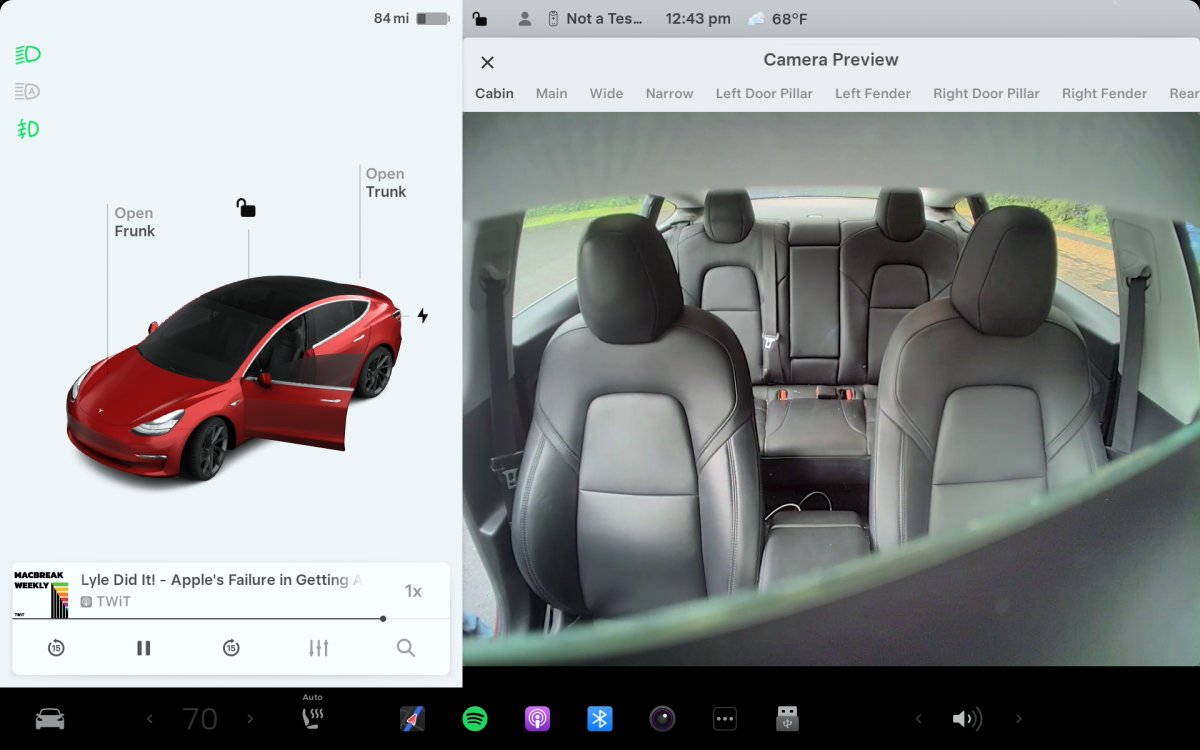Click the podcast playback progress slider
Image resolution: width=1200 pixels, height=750 pixels.
(383, 618)
